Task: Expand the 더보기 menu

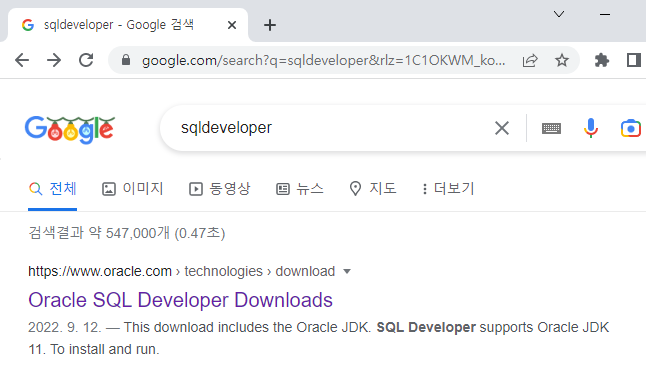Action: pyautogui.click(x=448, y=189)
